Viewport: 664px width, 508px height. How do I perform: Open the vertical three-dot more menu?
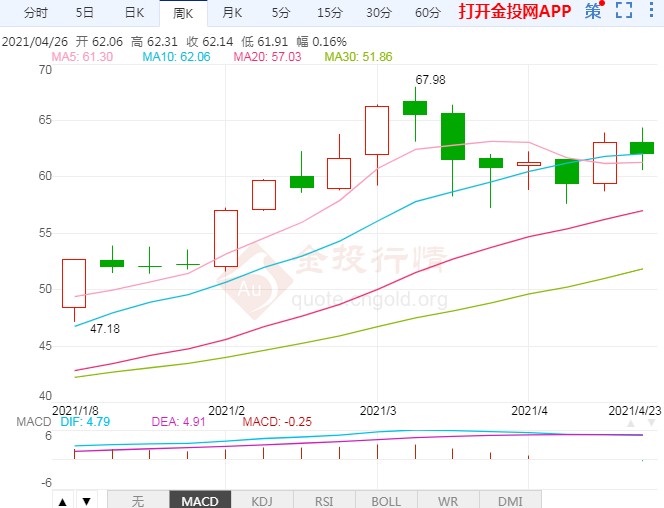pos(650,12)
